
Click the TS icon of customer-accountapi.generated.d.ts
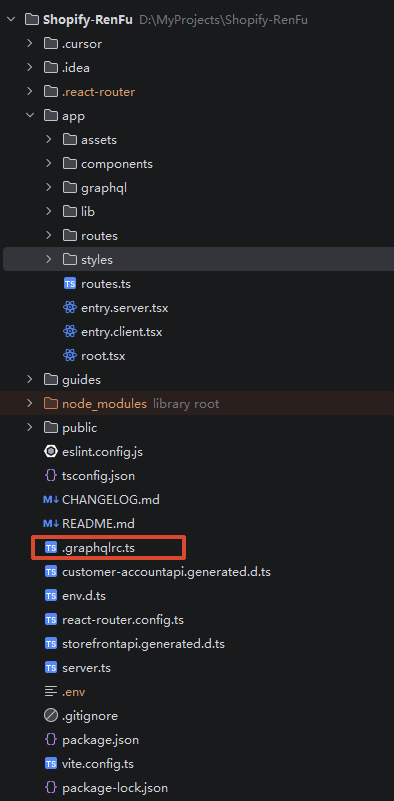51,572
